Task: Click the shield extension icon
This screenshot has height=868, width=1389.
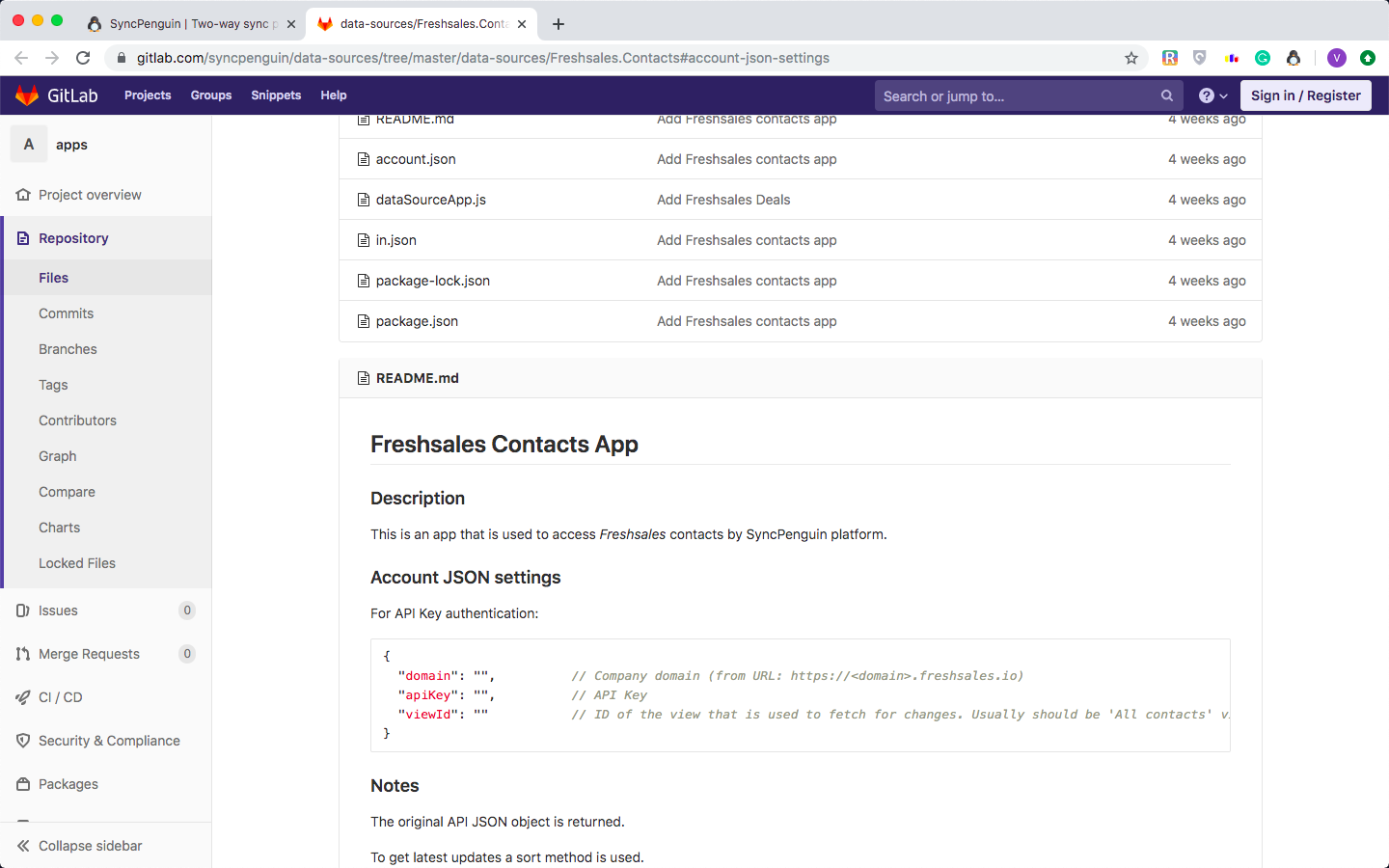Action: tap(1200, 58)
